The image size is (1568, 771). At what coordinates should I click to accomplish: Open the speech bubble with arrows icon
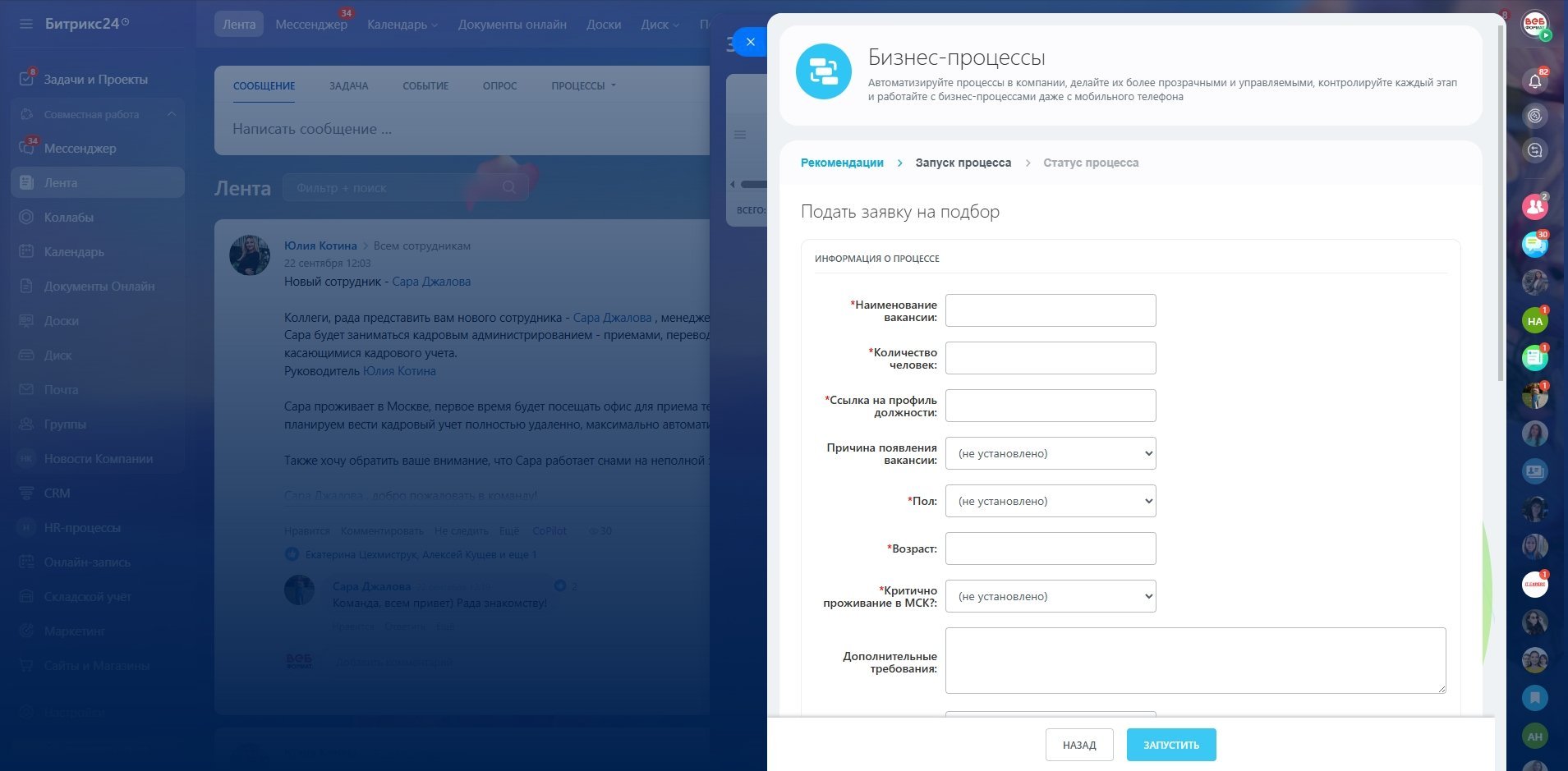[1534, 150]
